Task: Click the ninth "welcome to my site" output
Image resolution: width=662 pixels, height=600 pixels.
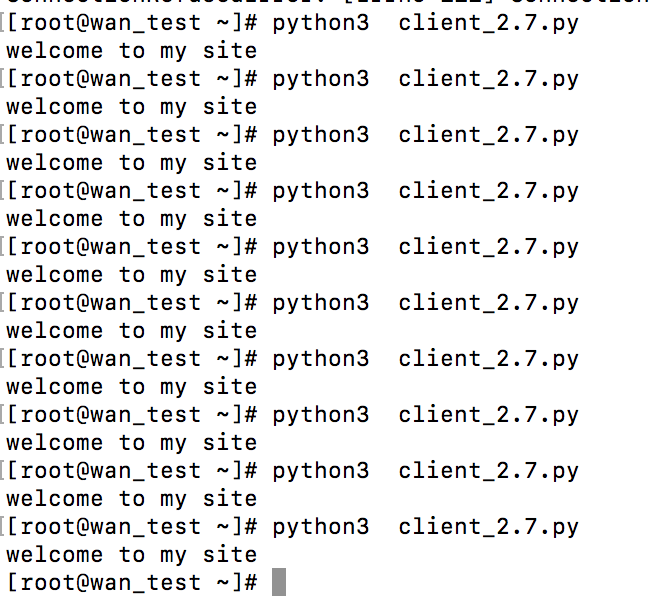Action: point(131,498)
